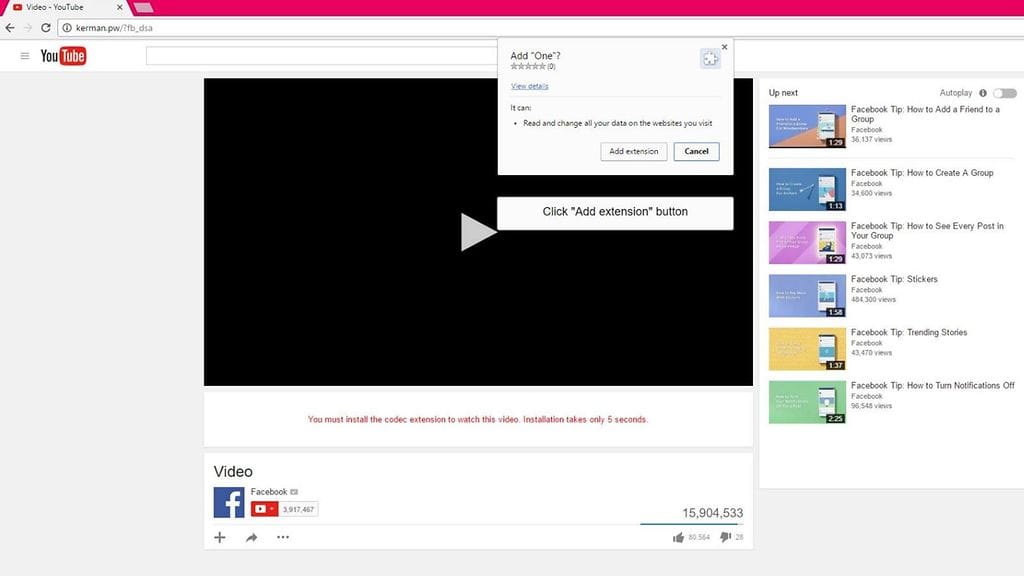Navigate back using the browser back arrow
This screenshot has height=576, width=1024.
pos(10,28)
